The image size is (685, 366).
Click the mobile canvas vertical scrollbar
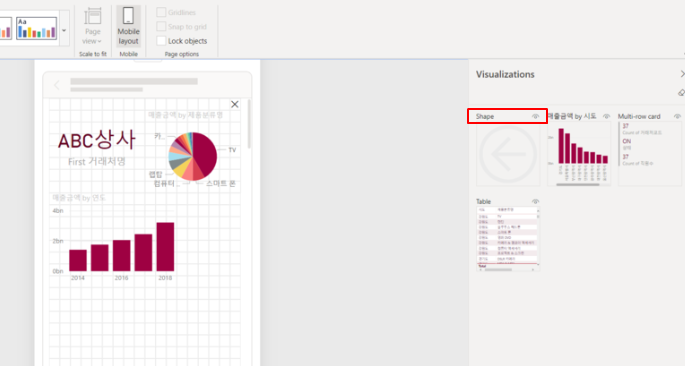click(249, 124)
